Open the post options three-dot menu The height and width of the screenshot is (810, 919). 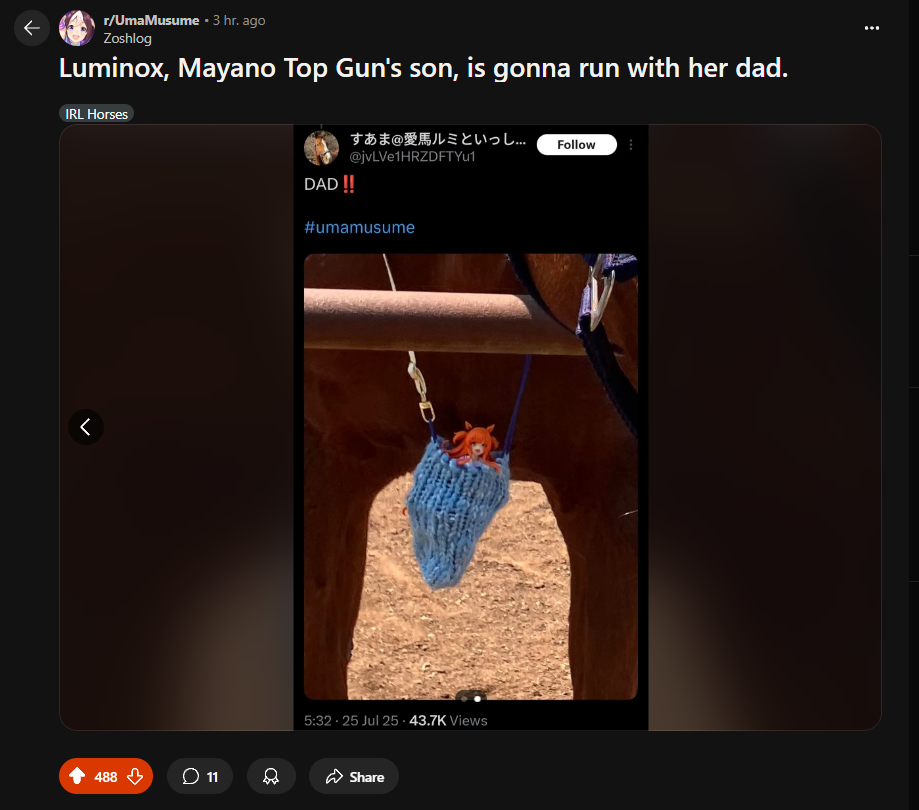tap(872, 28)
